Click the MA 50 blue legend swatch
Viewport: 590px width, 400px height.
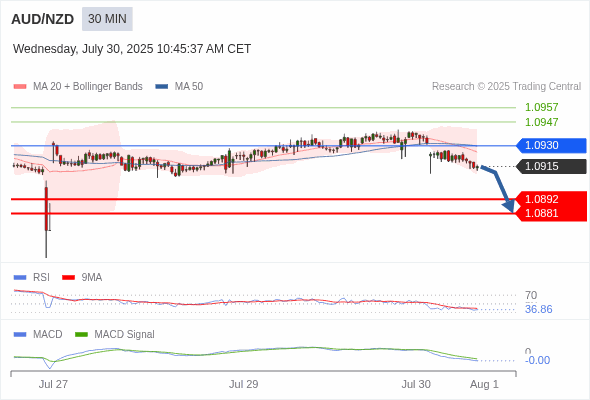pos(162,87)
